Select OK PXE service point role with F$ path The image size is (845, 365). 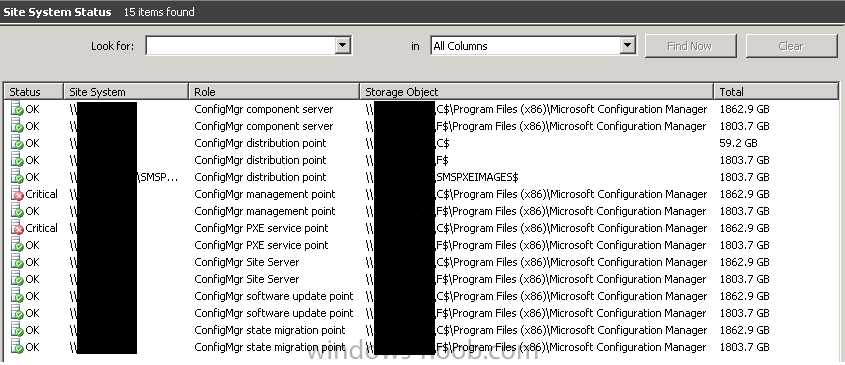(x=261, y=245)
